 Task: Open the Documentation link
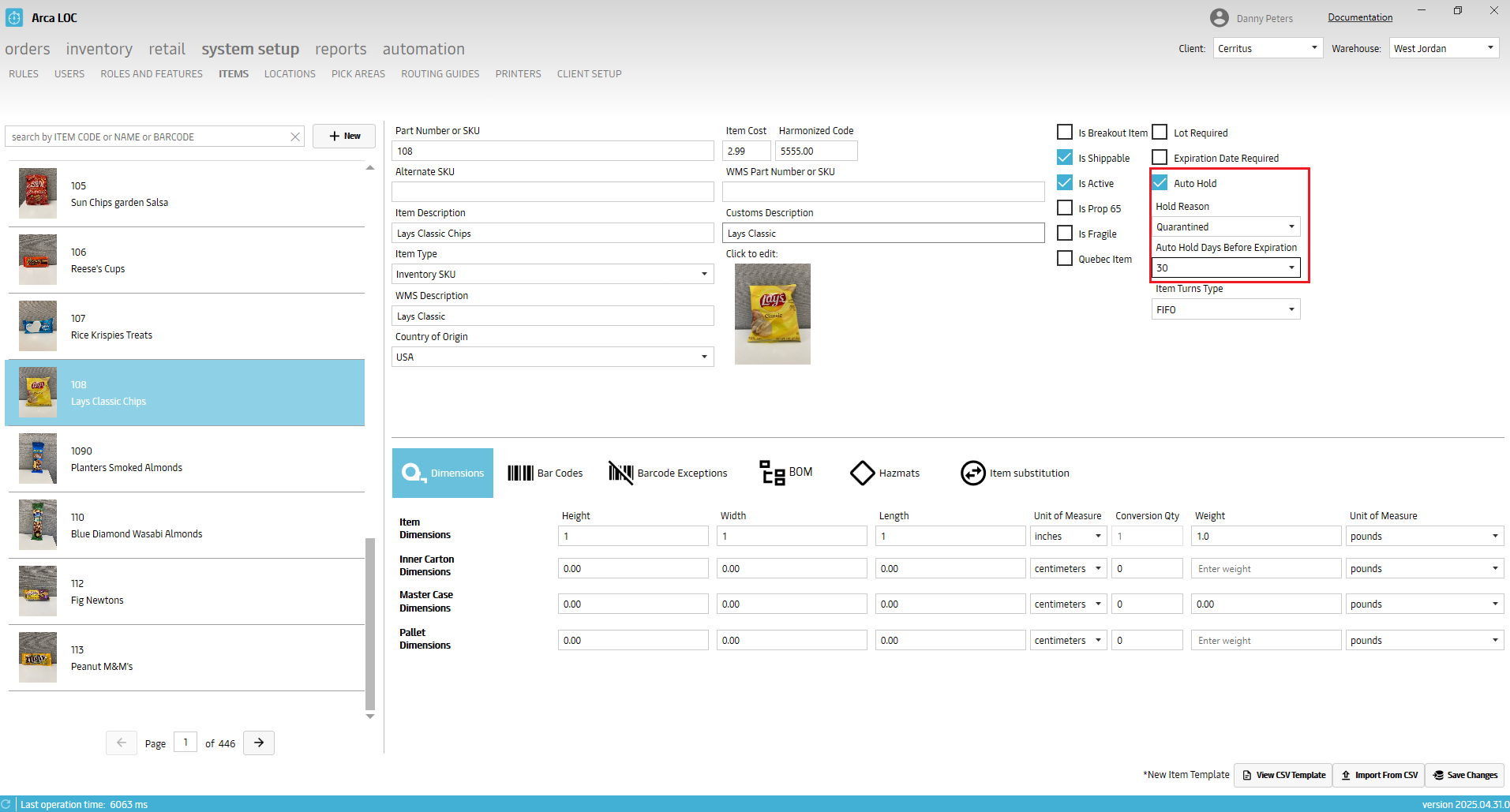[1360, 17]
